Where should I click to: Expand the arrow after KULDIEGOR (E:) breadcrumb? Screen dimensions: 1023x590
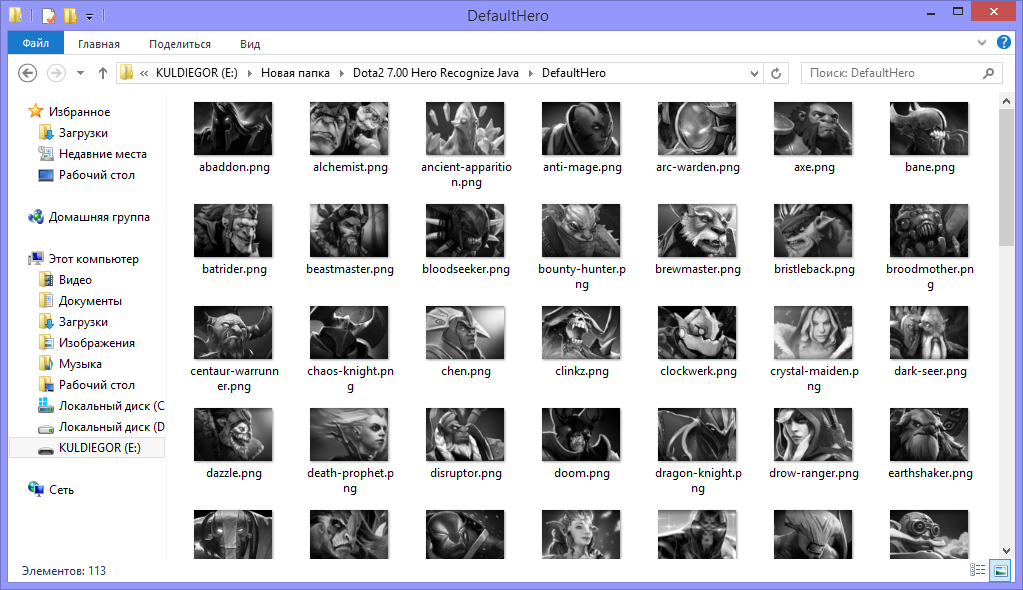[249, 73]
